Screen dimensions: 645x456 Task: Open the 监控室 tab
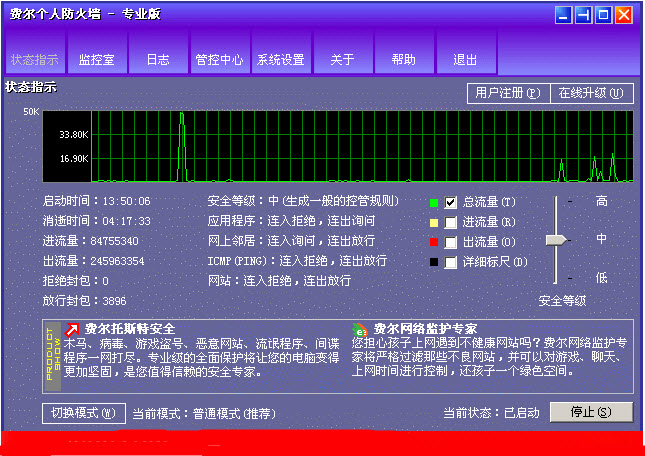point(96,59)
